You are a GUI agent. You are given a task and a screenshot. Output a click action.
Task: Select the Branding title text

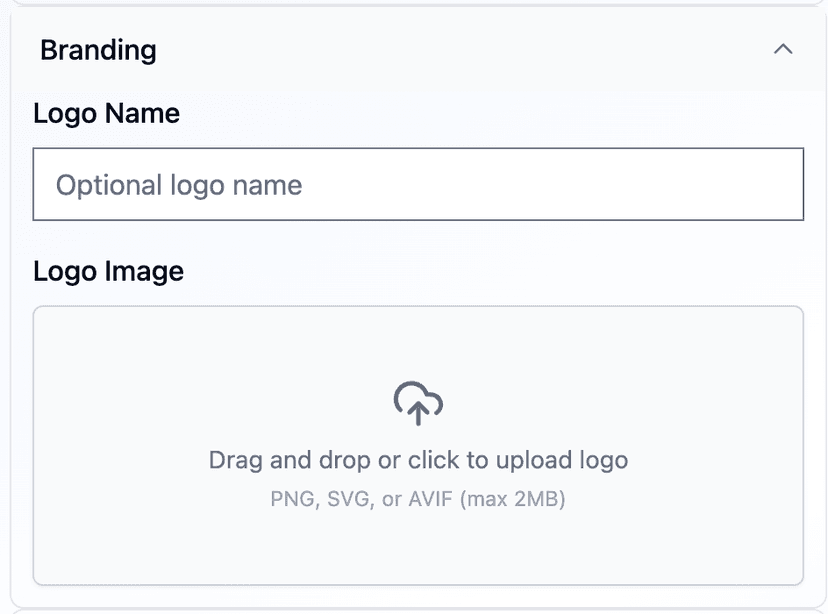coord(98,50)
